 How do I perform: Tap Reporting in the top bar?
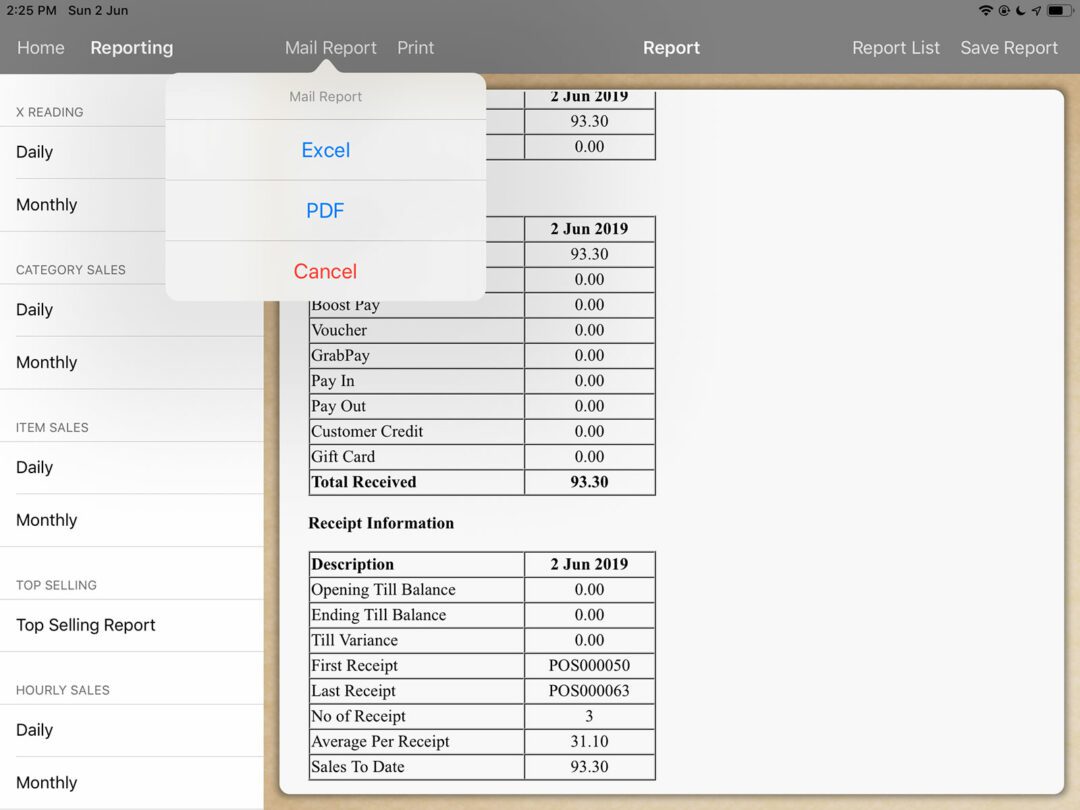(131, 48)
